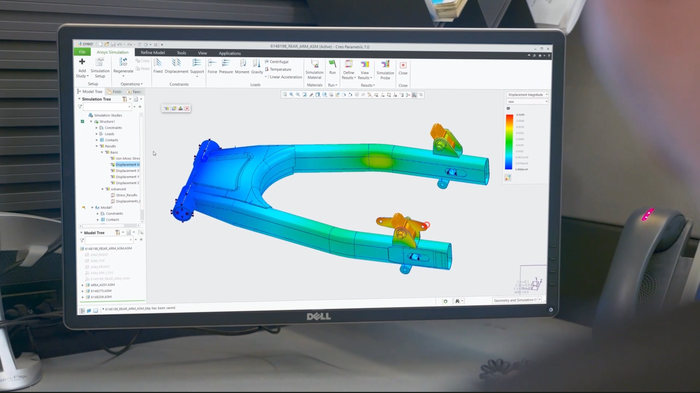
Task: Open the Simulation Probe tool
Action: click(x=385, y=70)
